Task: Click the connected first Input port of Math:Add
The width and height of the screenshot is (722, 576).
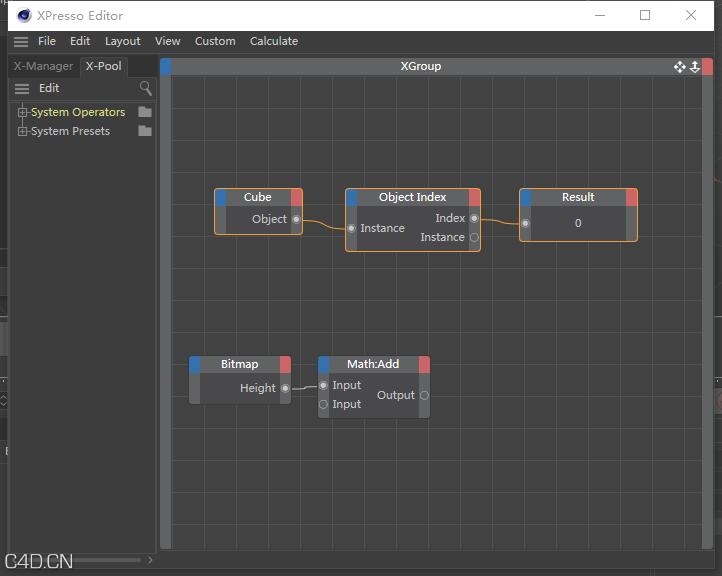Action: [323, 385]
